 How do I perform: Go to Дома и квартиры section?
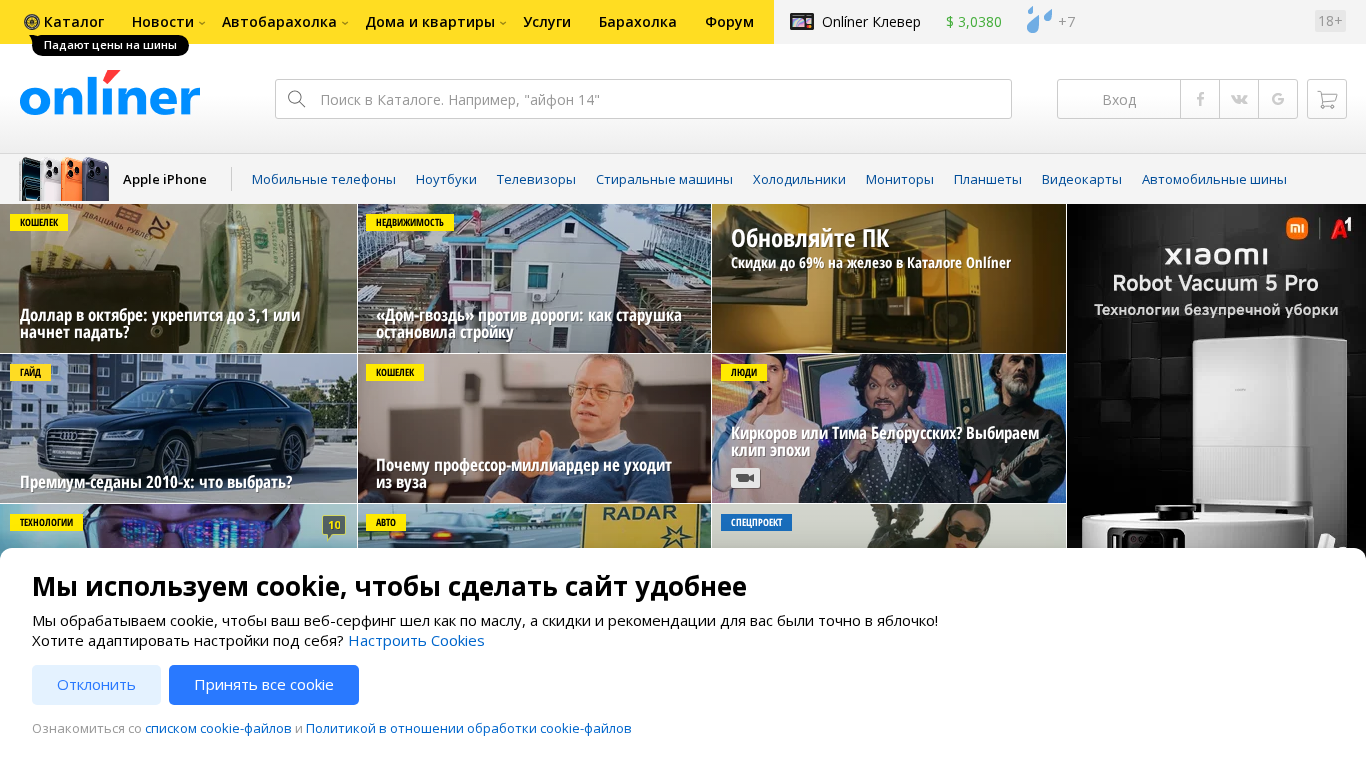[x=430, y=22]
